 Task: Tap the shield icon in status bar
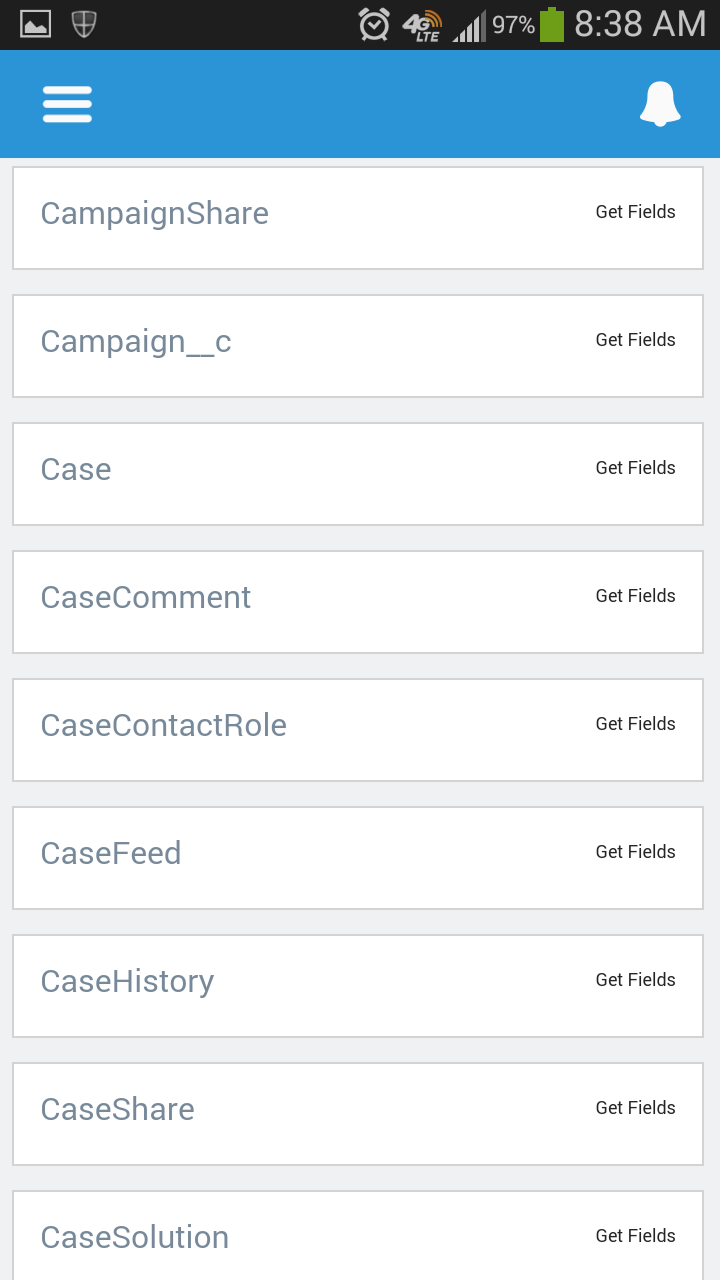click(x=84, y=24)
